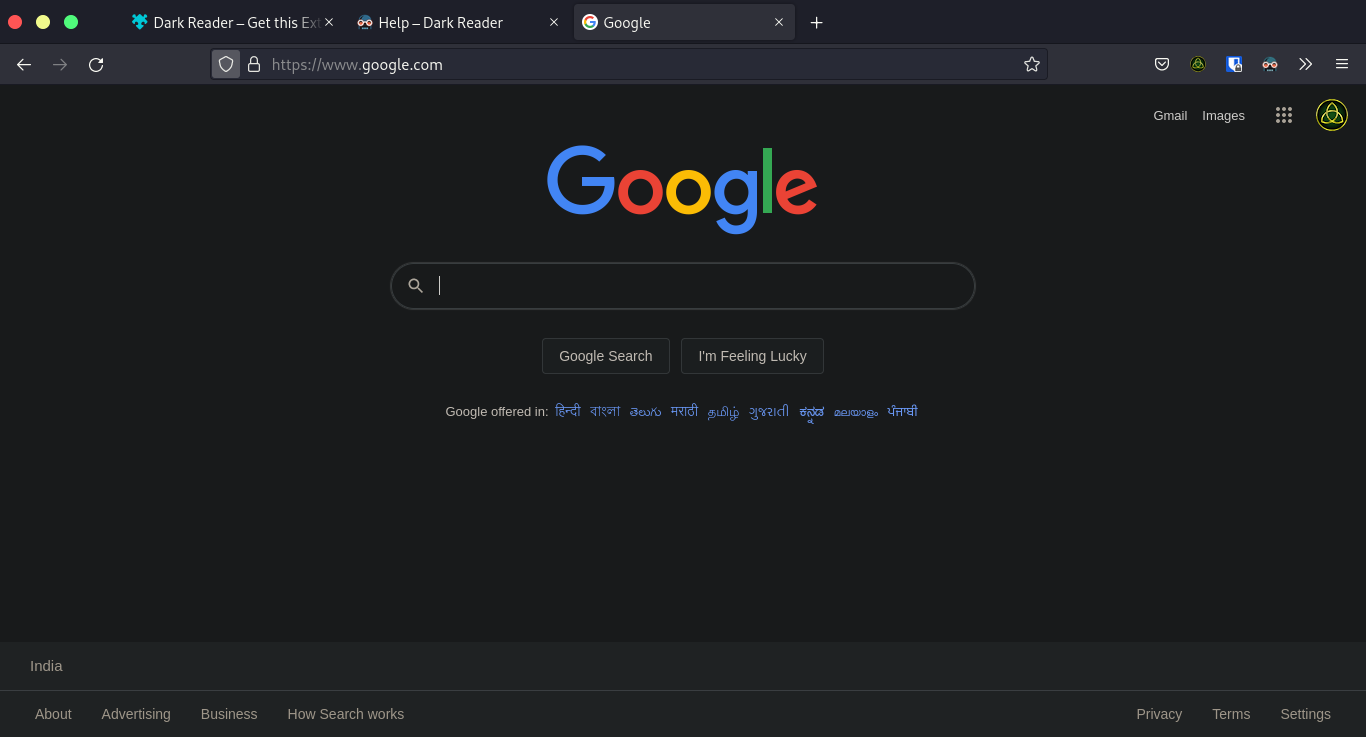This screenshot has width=1366, height=737.
Task: Click the Bitwarden password manager icon
Action: (1234, 64)
